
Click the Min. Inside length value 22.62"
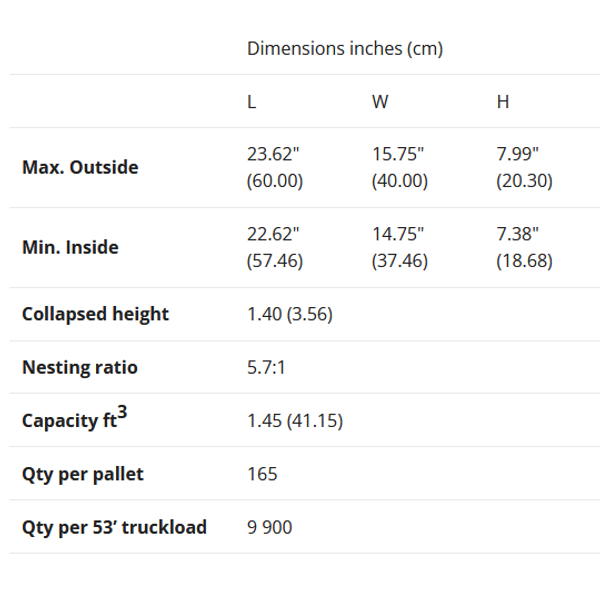tap(273, 234)
